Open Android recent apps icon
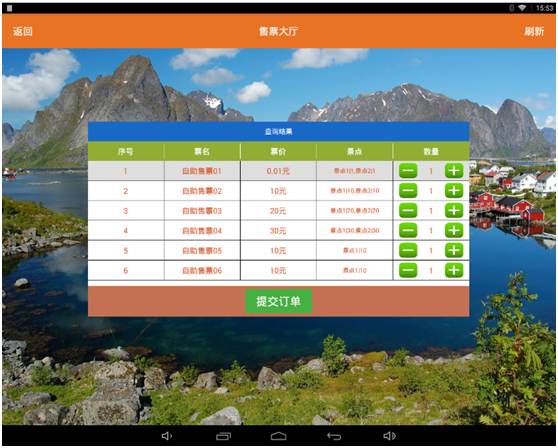The image size is (558, 448). 223,436
